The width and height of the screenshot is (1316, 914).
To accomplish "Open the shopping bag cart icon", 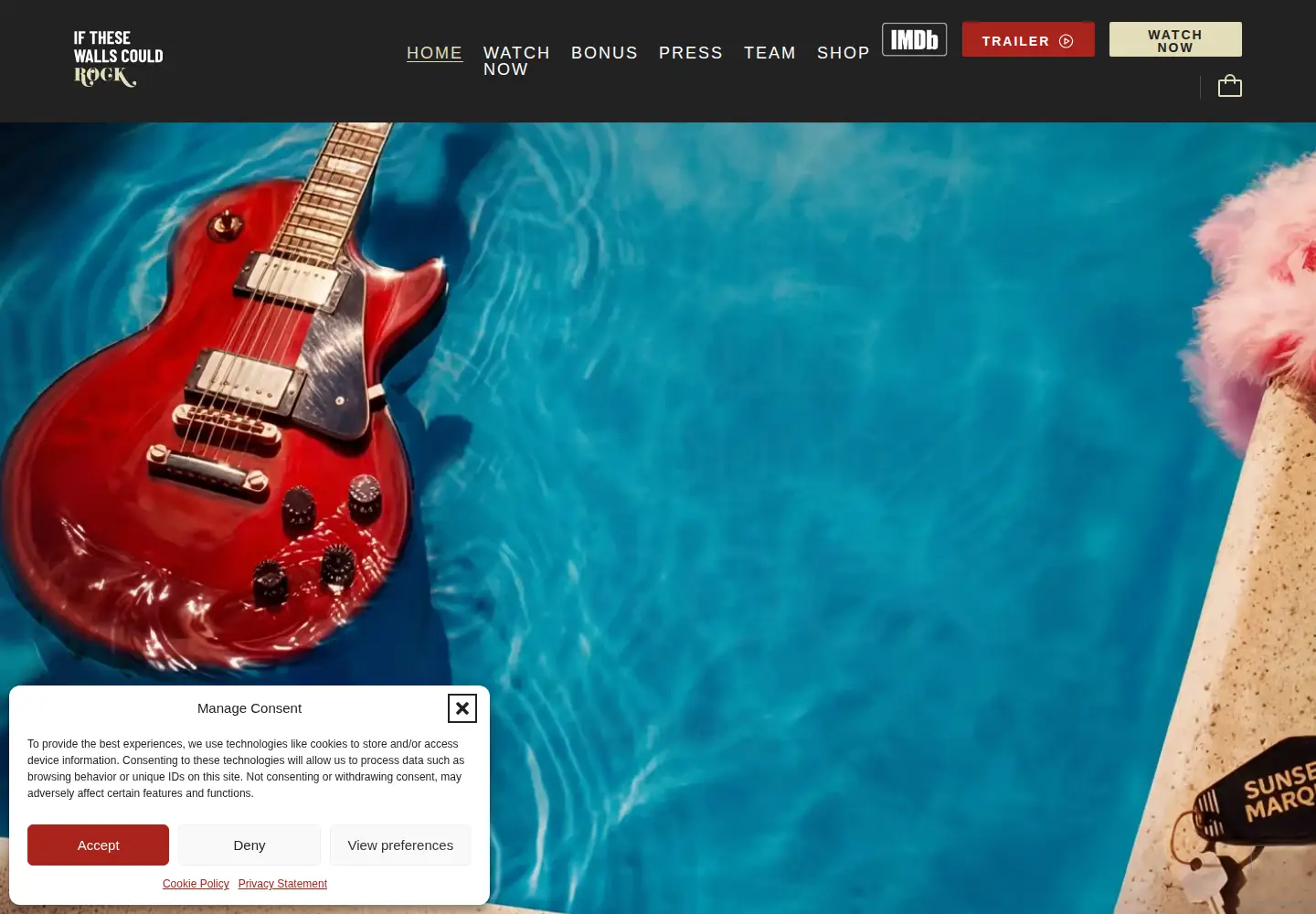I will [1230, 86].
